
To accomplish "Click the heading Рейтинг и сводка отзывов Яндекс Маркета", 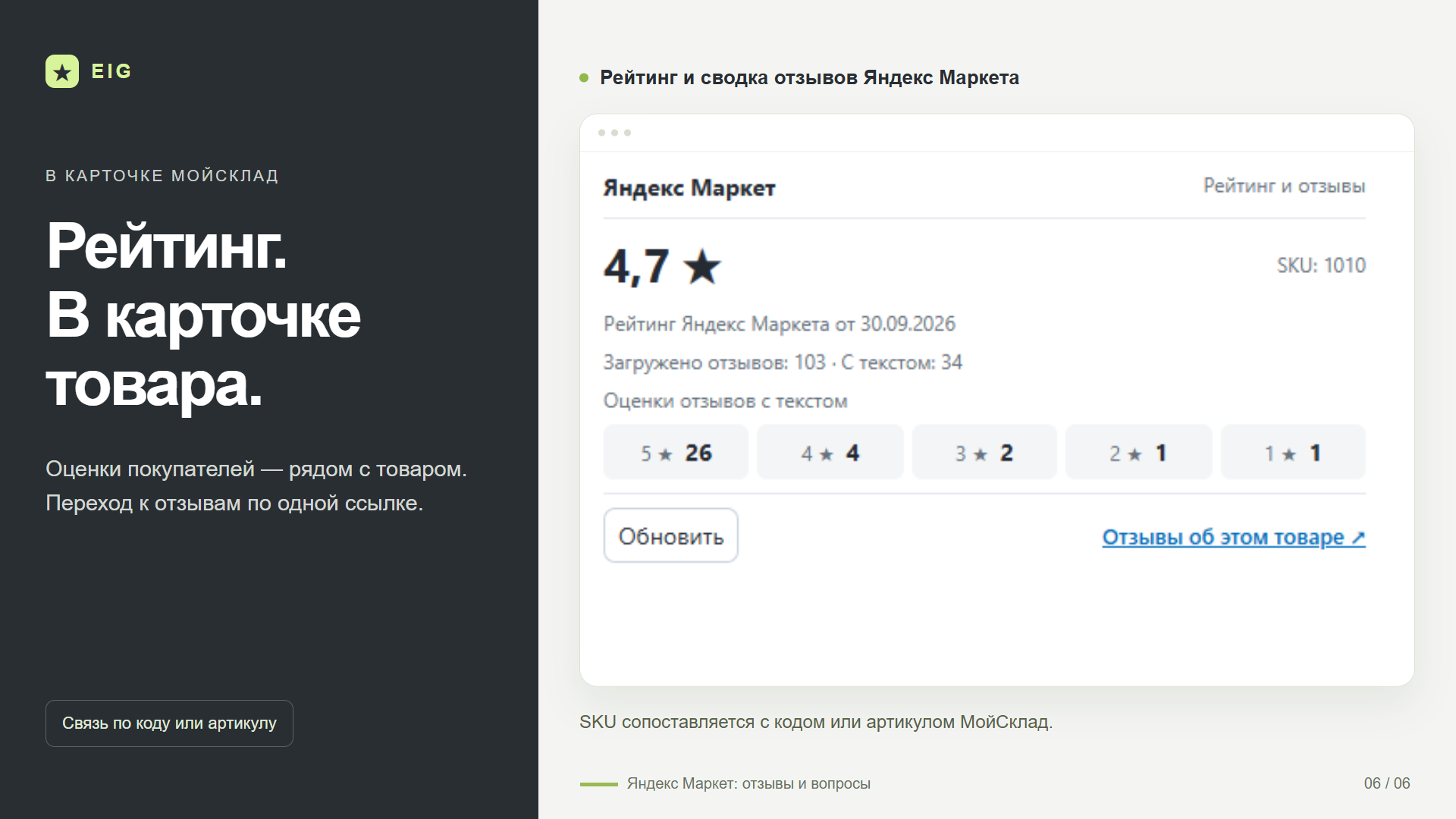I will pos(809,77).
